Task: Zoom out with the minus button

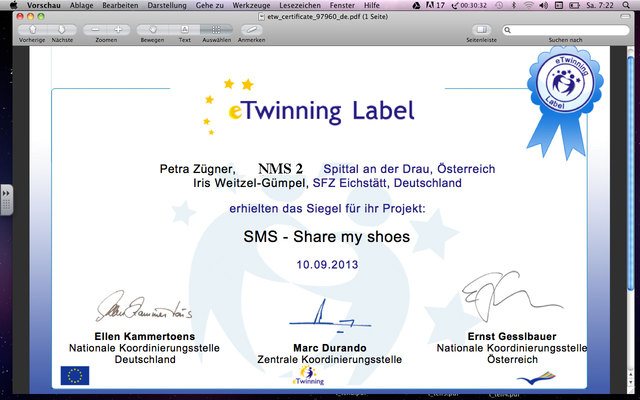Action: pos(97,30)
